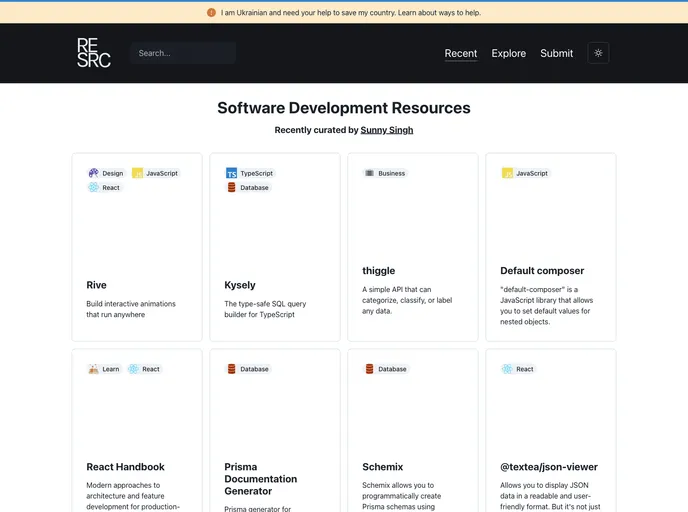Click the React icon on React Handbook card

click(133, 369)
